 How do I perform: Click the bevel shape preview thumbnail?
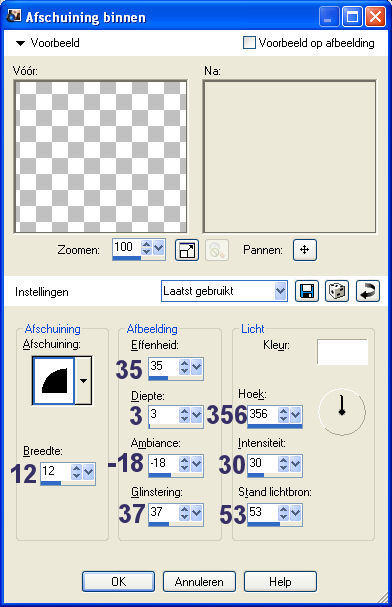tap(54, 381)
